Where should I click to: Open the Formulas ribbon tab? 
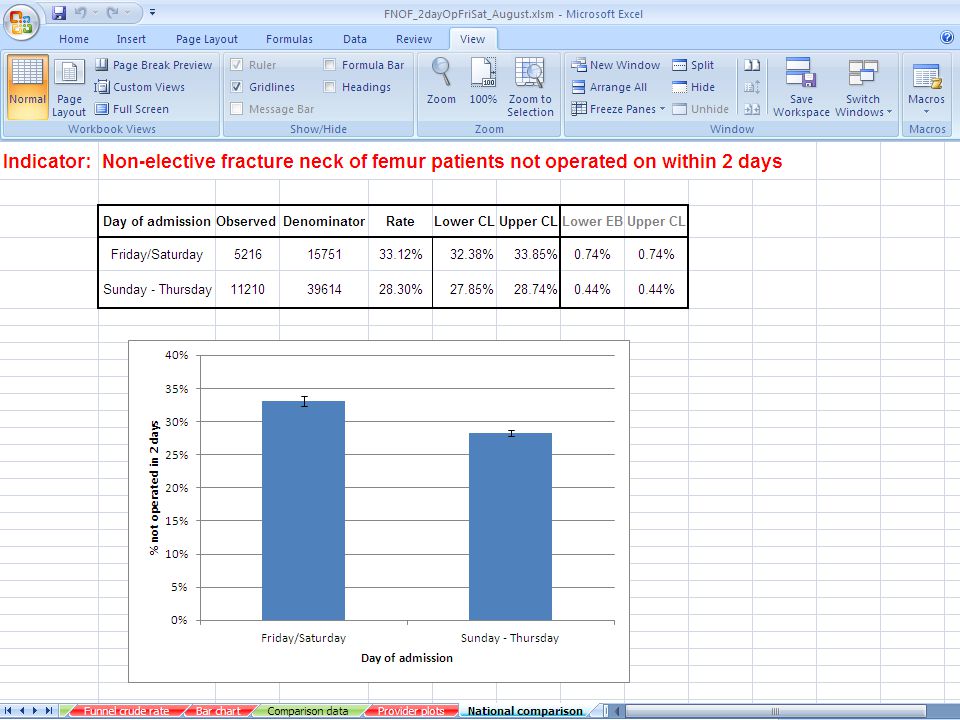click(x=289, y=39)
